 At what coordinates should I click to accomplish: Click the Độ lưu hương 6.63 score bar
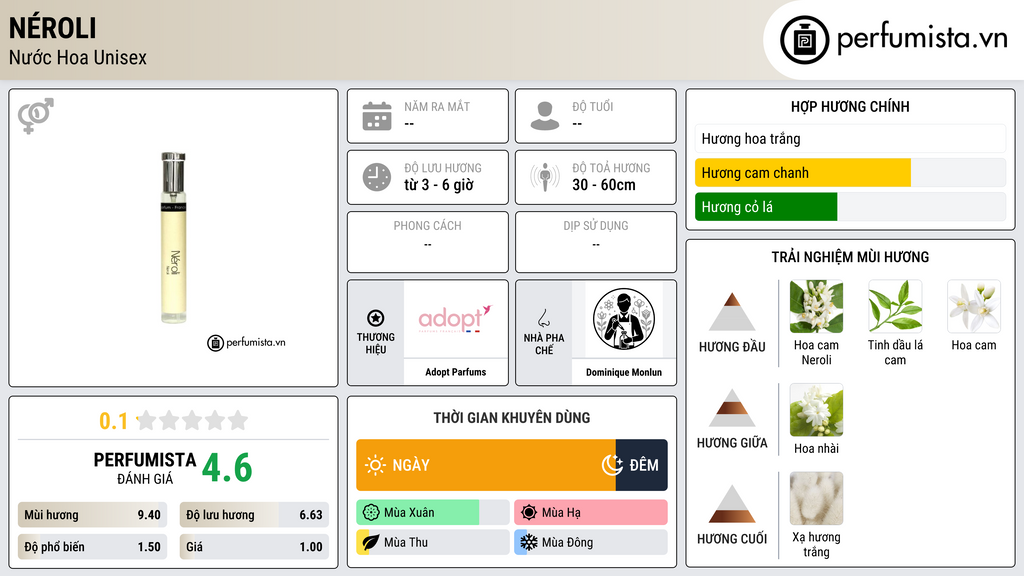tap(254, 515)
